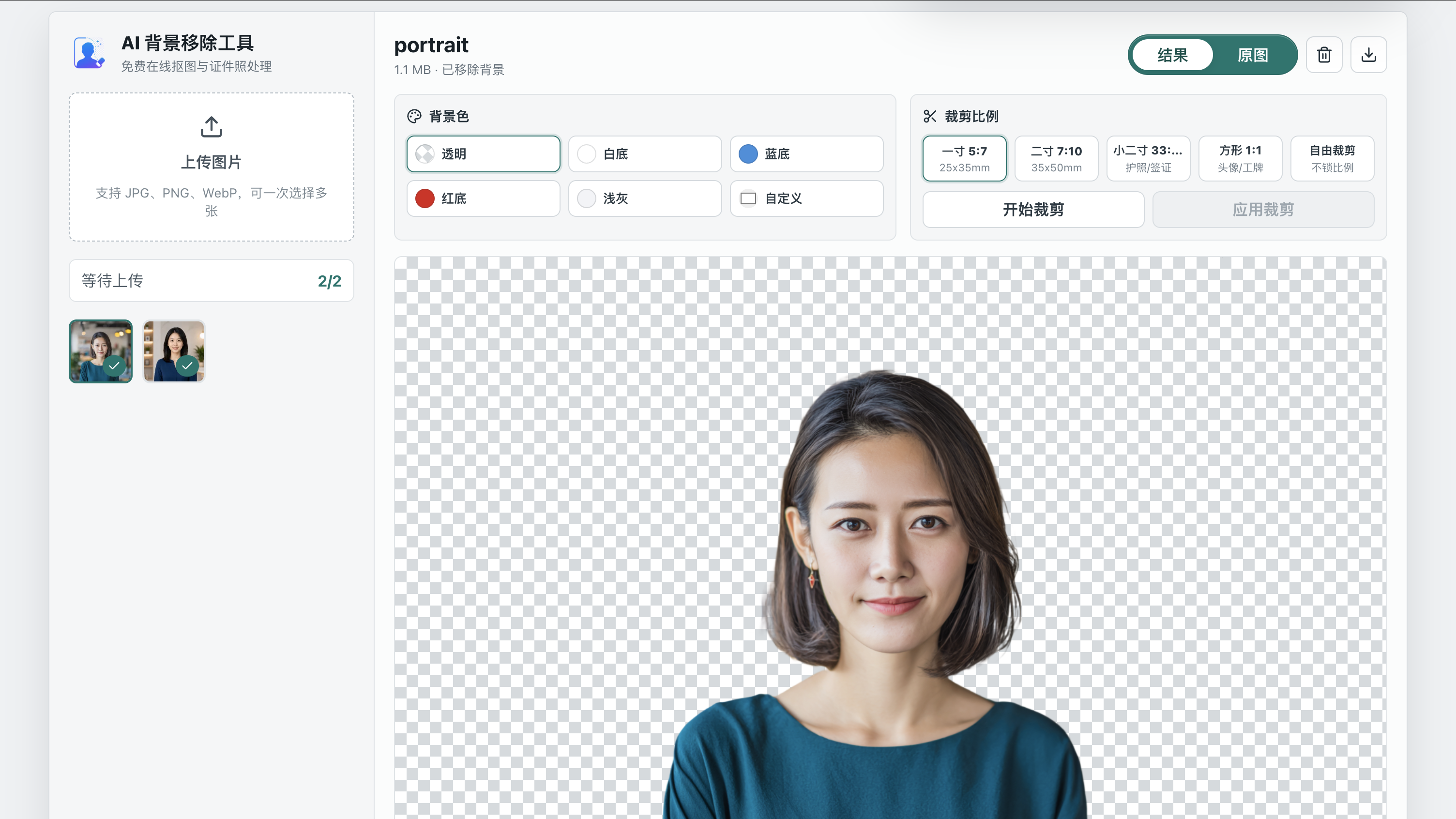The height and width of the screenshot is (819, 1456).
Task: Click the portrait file name title
Action: pyautogui.click(x=431, y=45)
